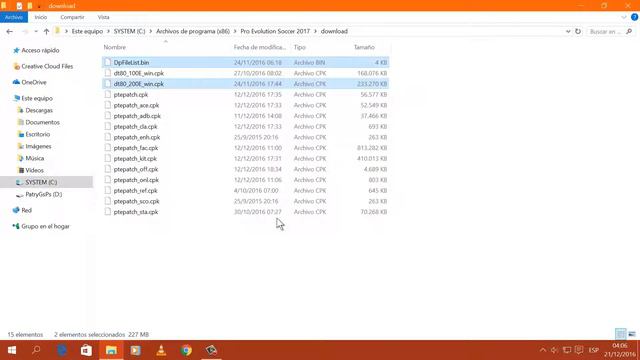Image resolution: width=640 pixels, height=360 pixels.
Task: Open volume control in system tray
Action: [x=554, y=350]
